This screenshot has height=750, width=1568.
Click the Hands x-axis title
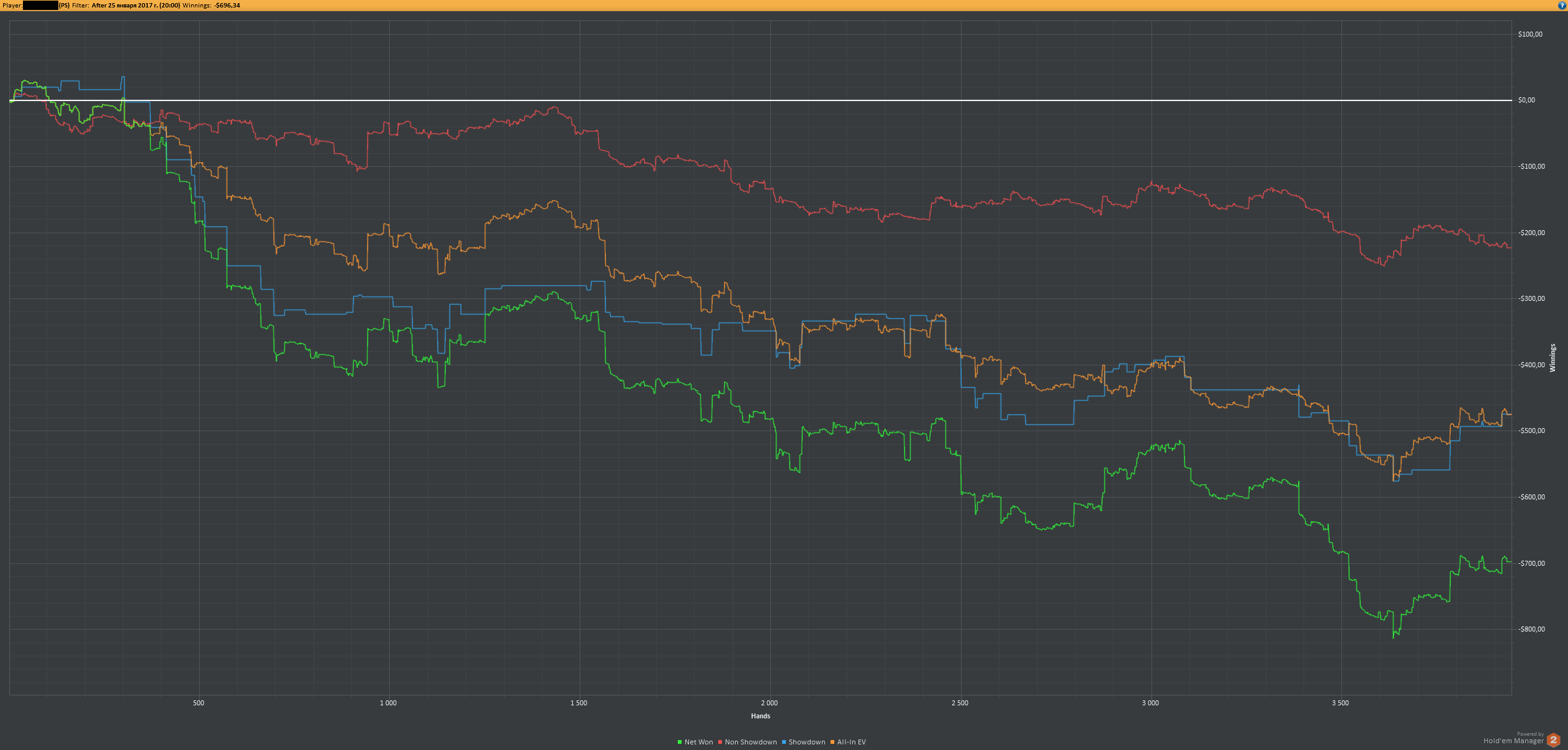click(760, 716)
